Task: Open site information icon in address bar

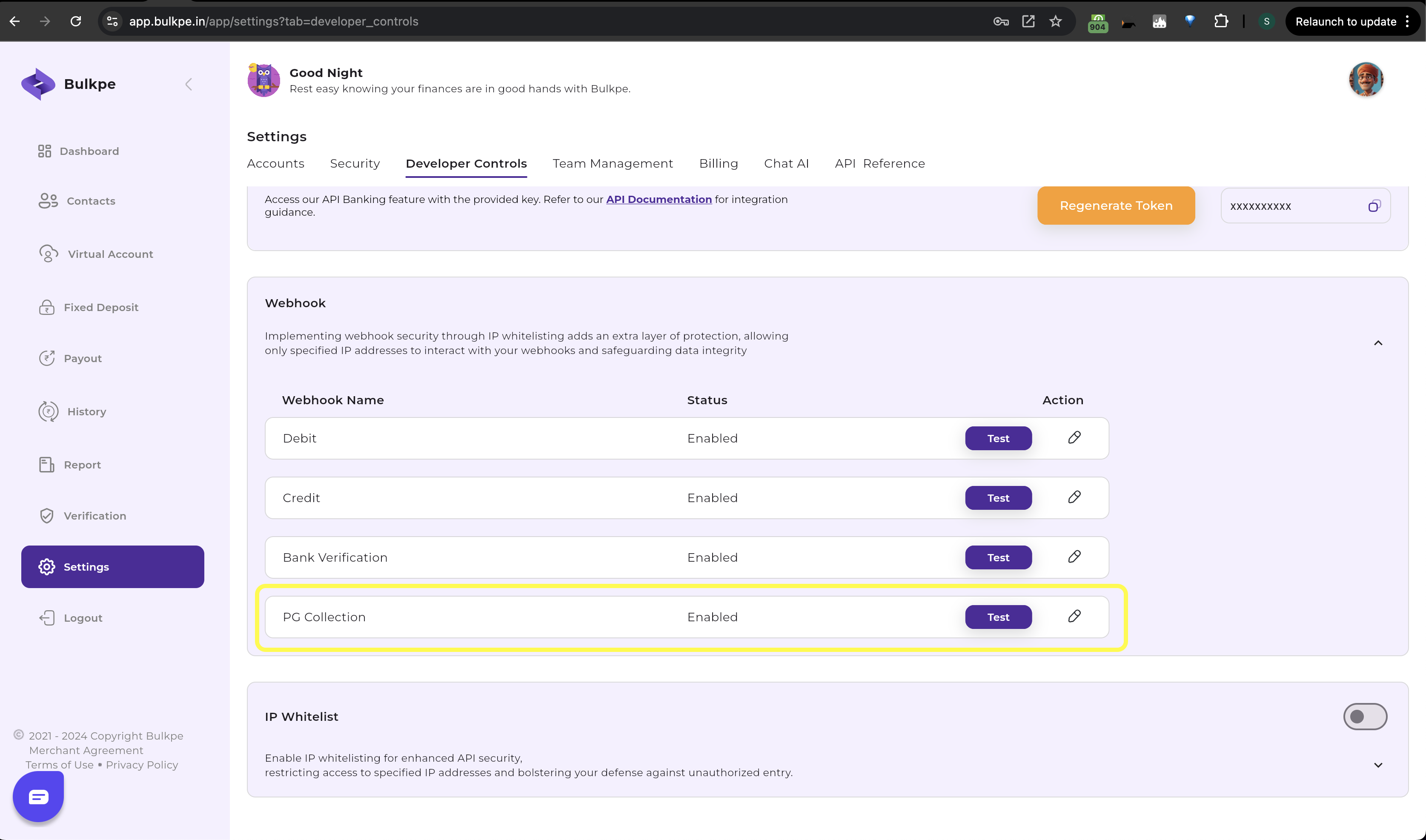Action: (112, 22)
